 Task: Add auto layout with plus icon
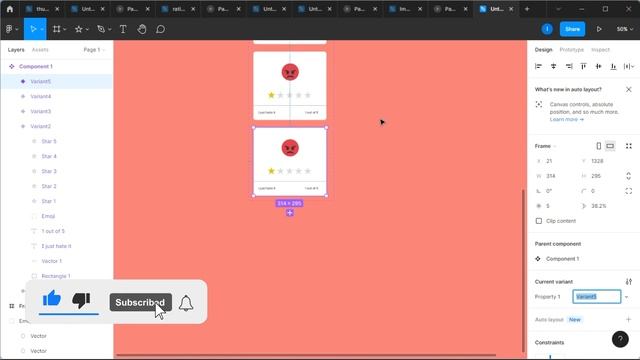(629, 320)
